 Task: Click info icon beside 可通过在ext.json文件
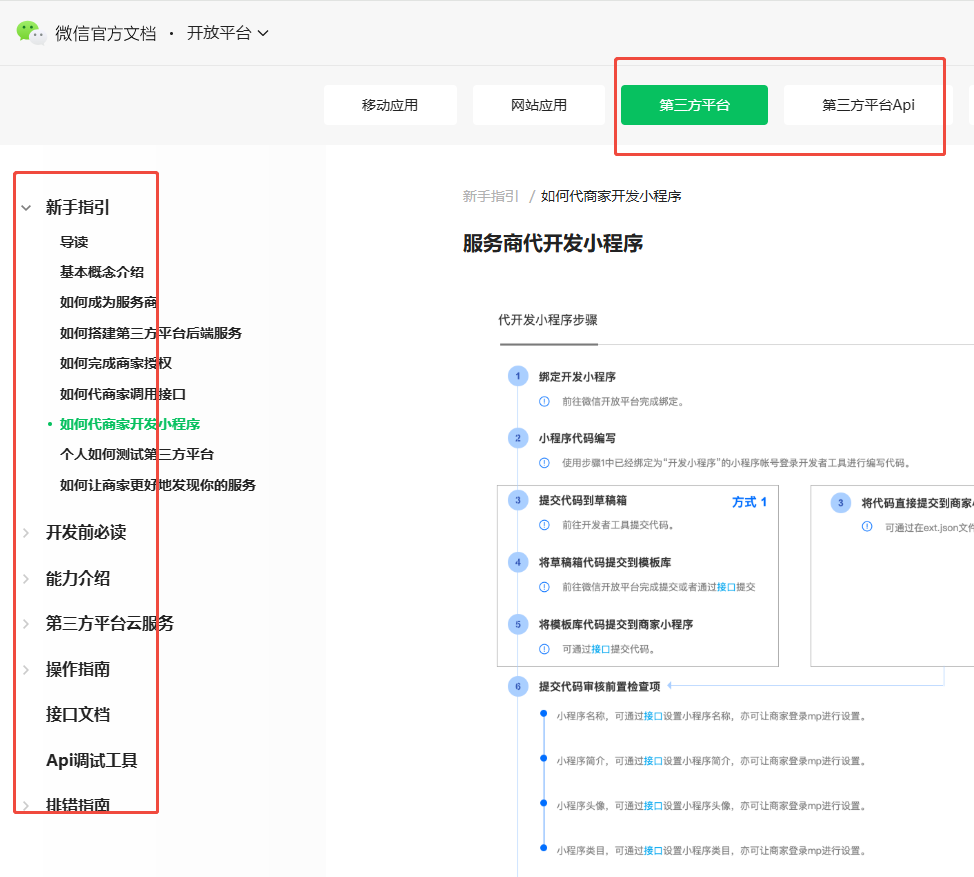coord(867,527)
